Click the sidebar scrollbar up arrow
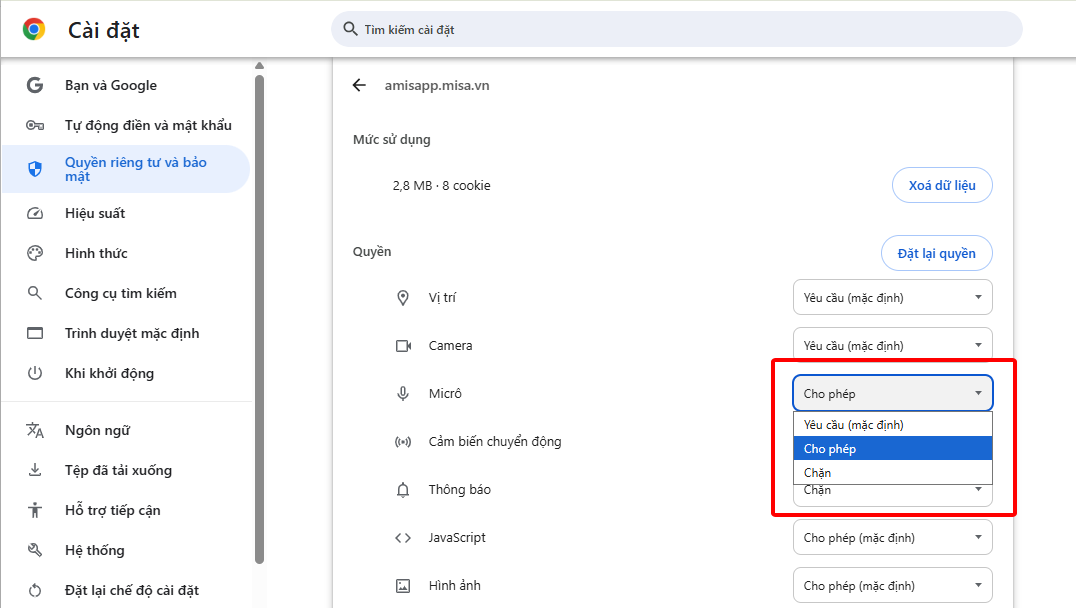 259,66
